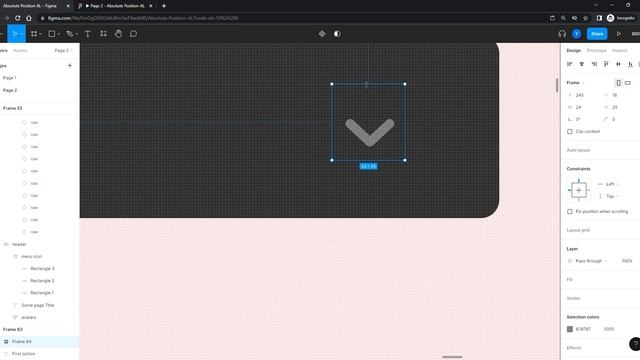640x360 pixels.
Task: Click the Present play icon
Action: click(x=619, y=34)
